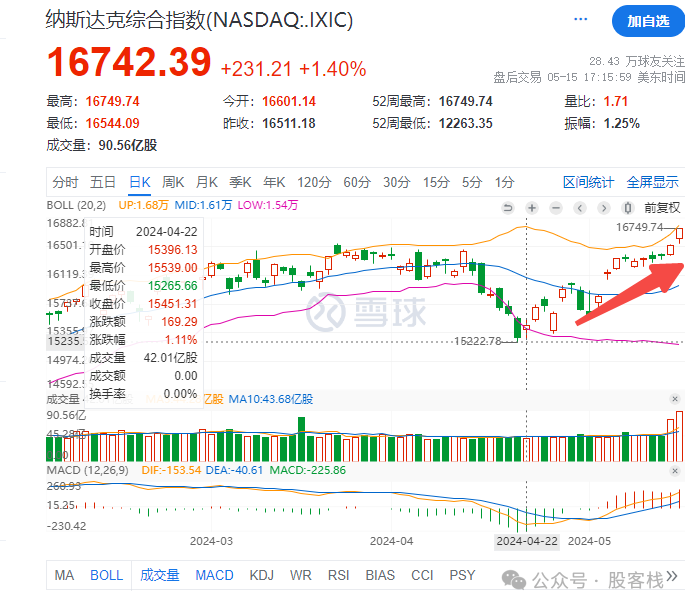
Task: Select the 15分 period tab
Action: pos(436,182)
